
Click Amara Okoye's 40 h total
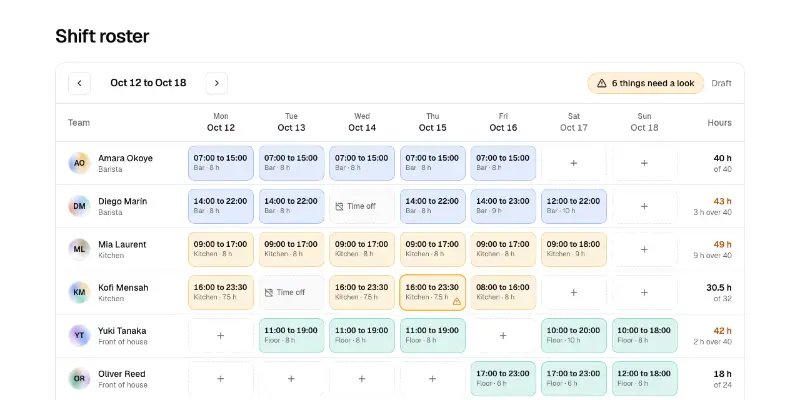click(722, 158)
